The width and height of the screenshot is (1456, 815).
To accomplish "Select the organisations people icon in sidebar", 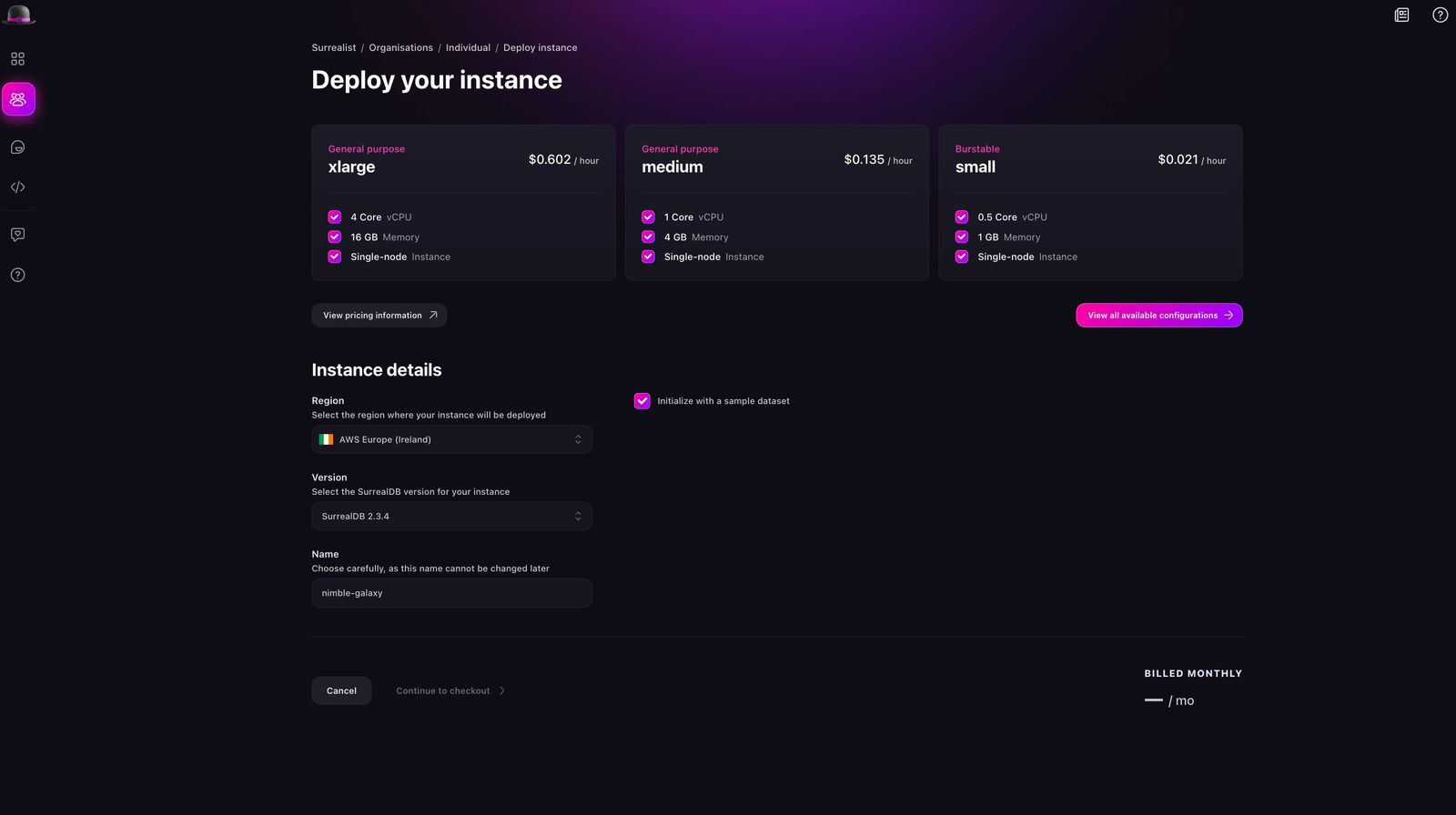I will click(18, 99).
